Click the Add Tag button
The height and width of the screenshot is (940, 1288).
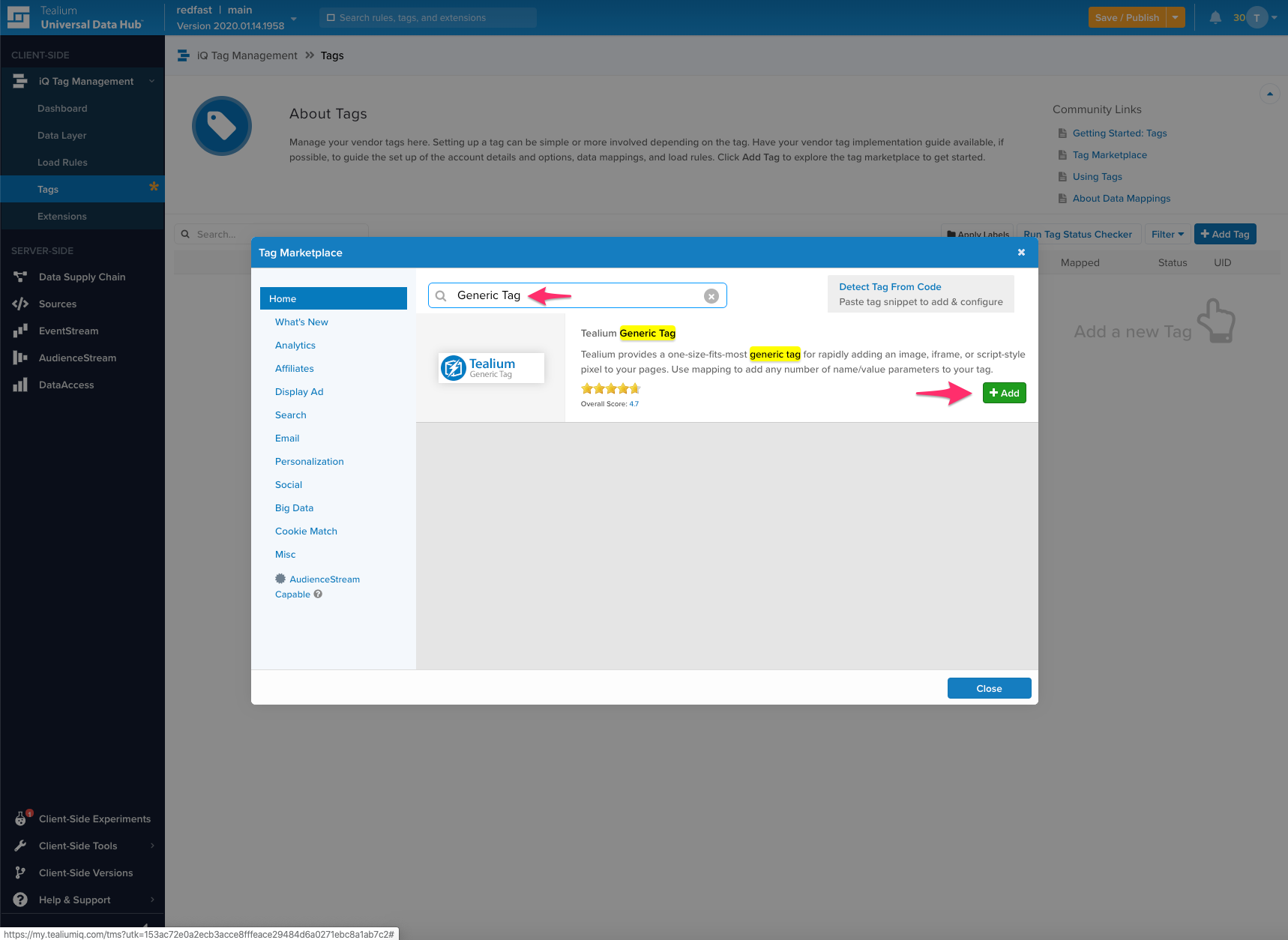(1225, 234)
